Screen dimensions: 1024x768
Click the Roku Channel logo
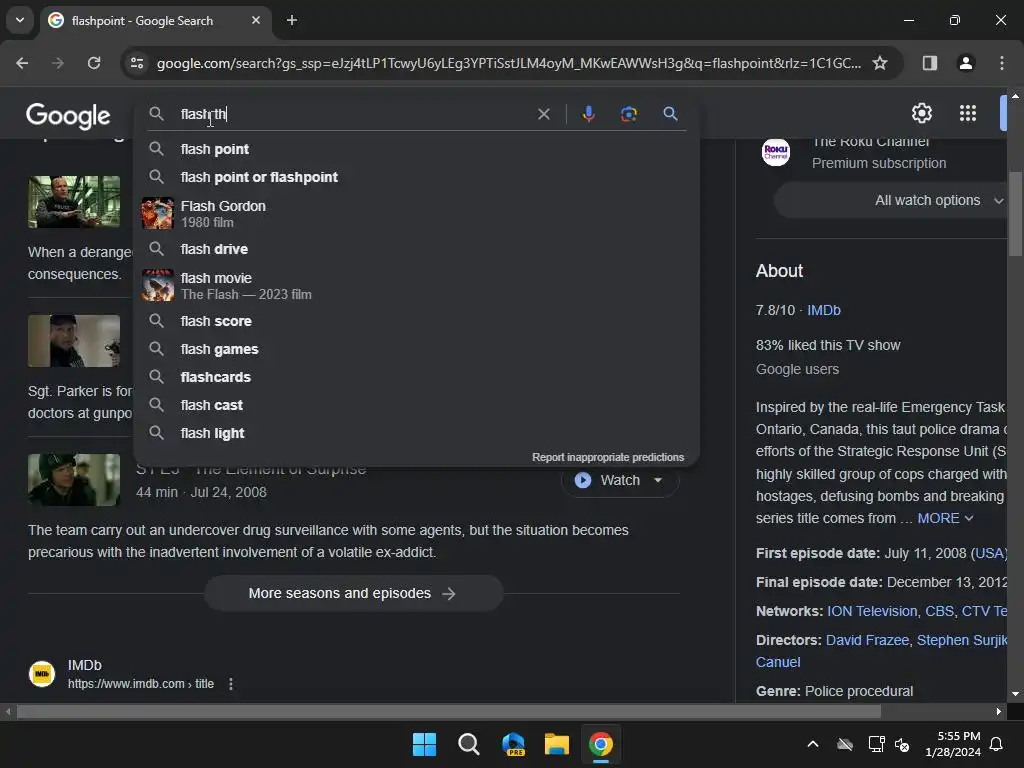pos(776,152)
